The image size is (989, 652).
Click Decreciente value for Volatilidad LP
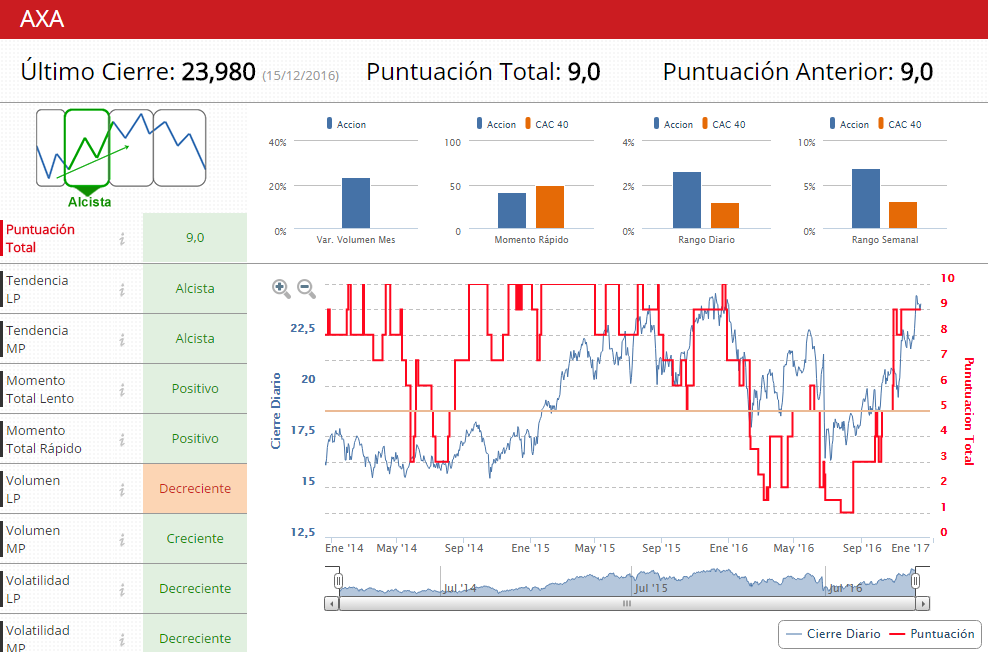point(195,588)
